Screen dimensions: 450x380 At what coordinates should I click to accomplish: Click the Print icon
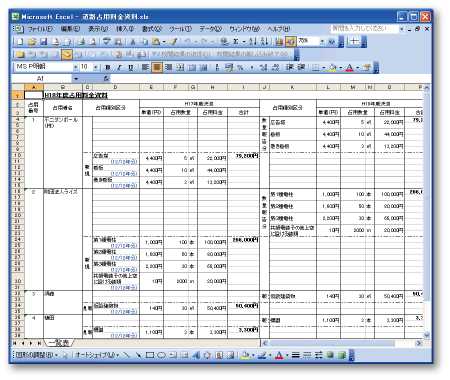81,42
